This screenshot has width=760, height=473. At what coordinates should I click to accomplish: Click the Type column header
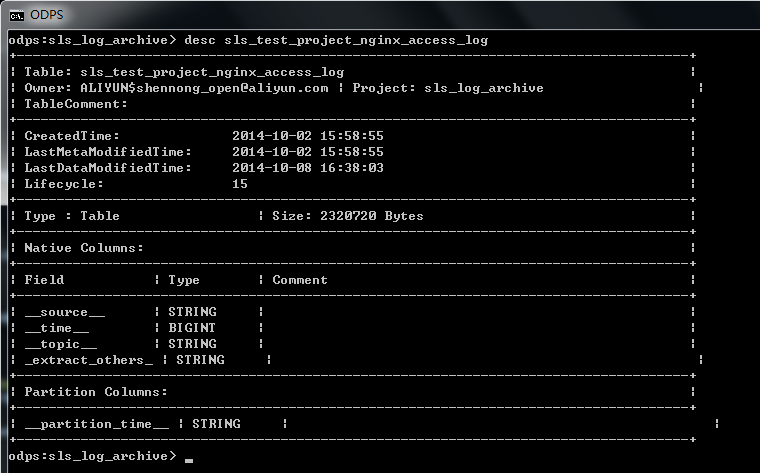[x=184, y=281]
